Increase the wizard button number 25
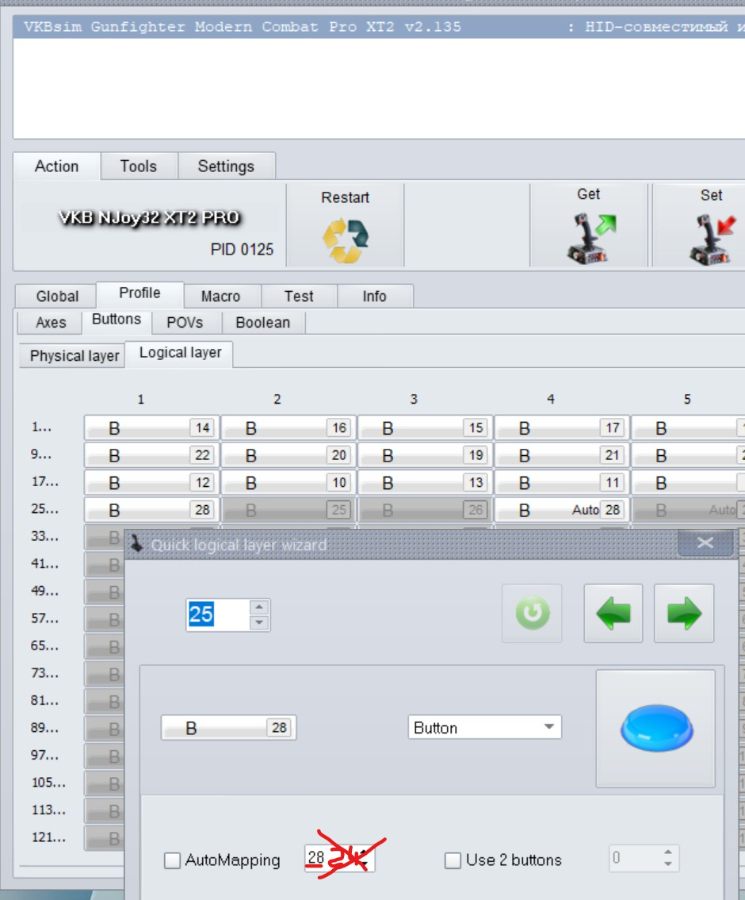745x900 pixels. pos(259,607)
